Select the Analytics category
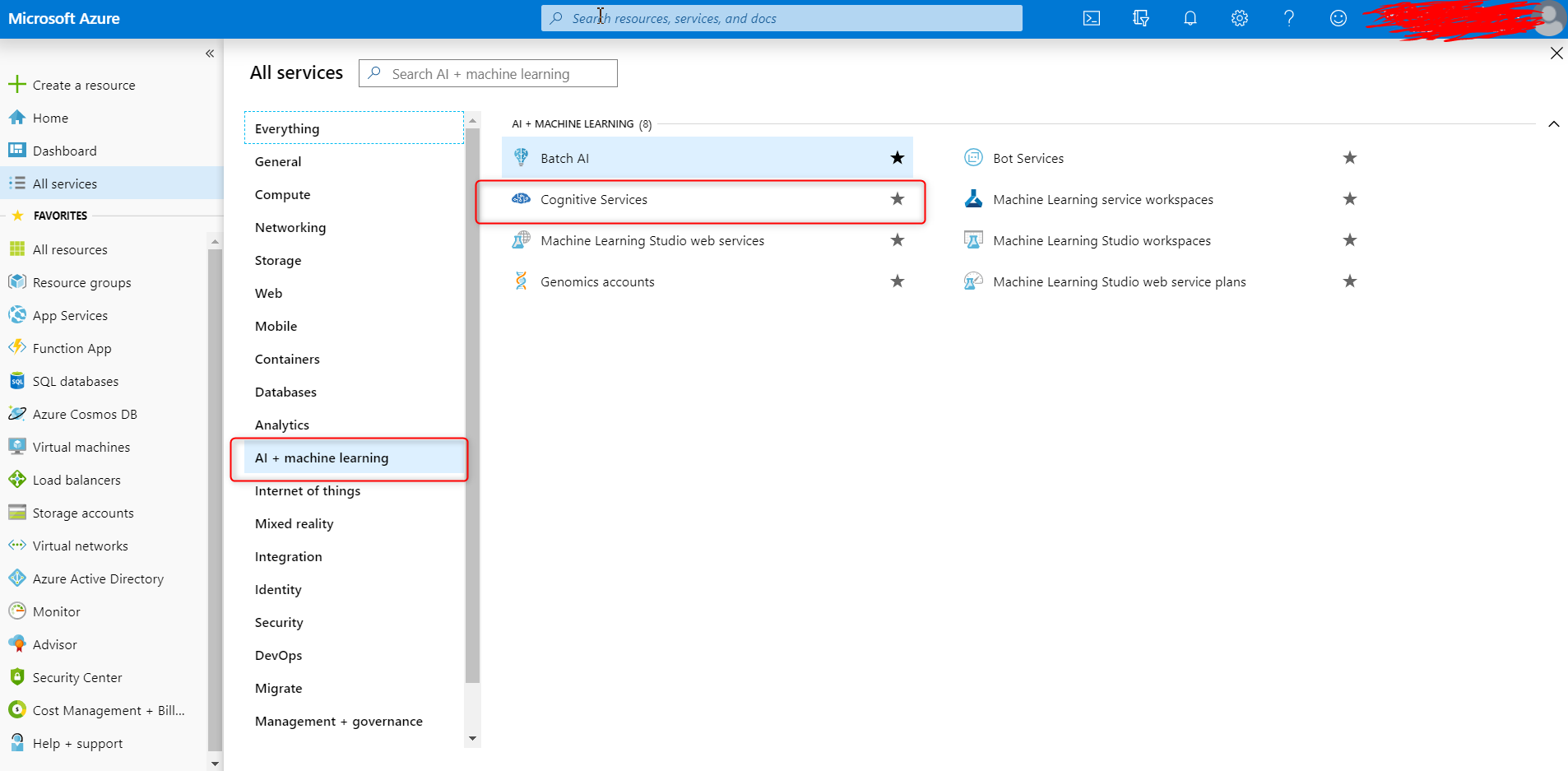 (281, 425)
